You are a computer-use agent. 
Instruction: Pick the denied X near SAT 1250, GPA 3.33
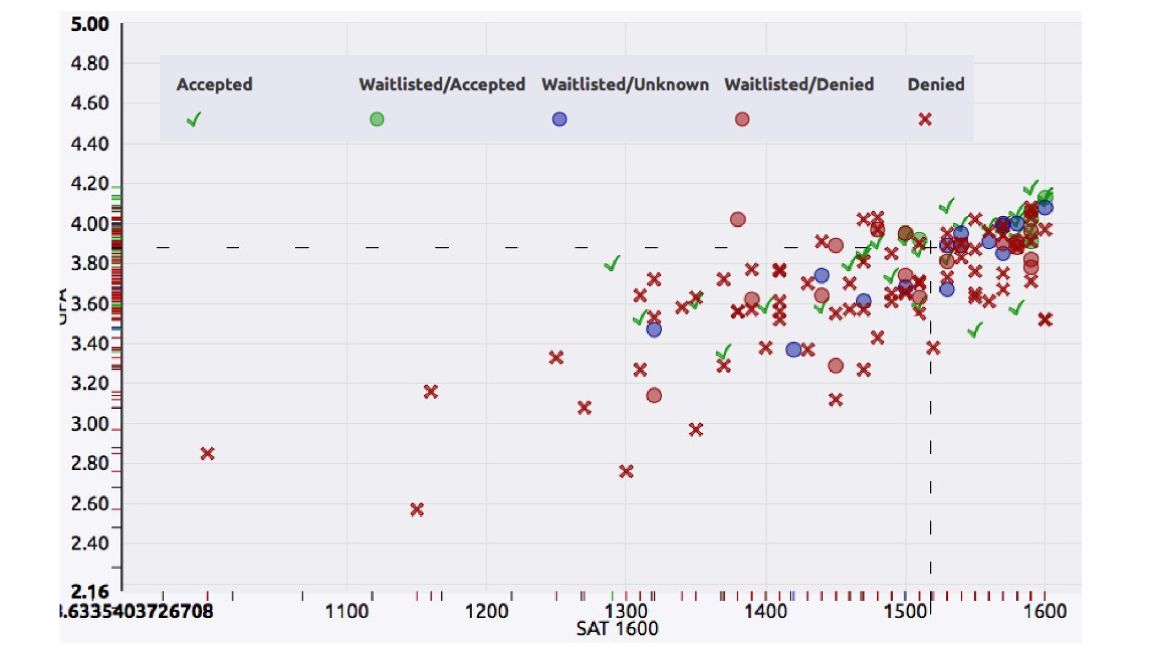coord(556,358)
